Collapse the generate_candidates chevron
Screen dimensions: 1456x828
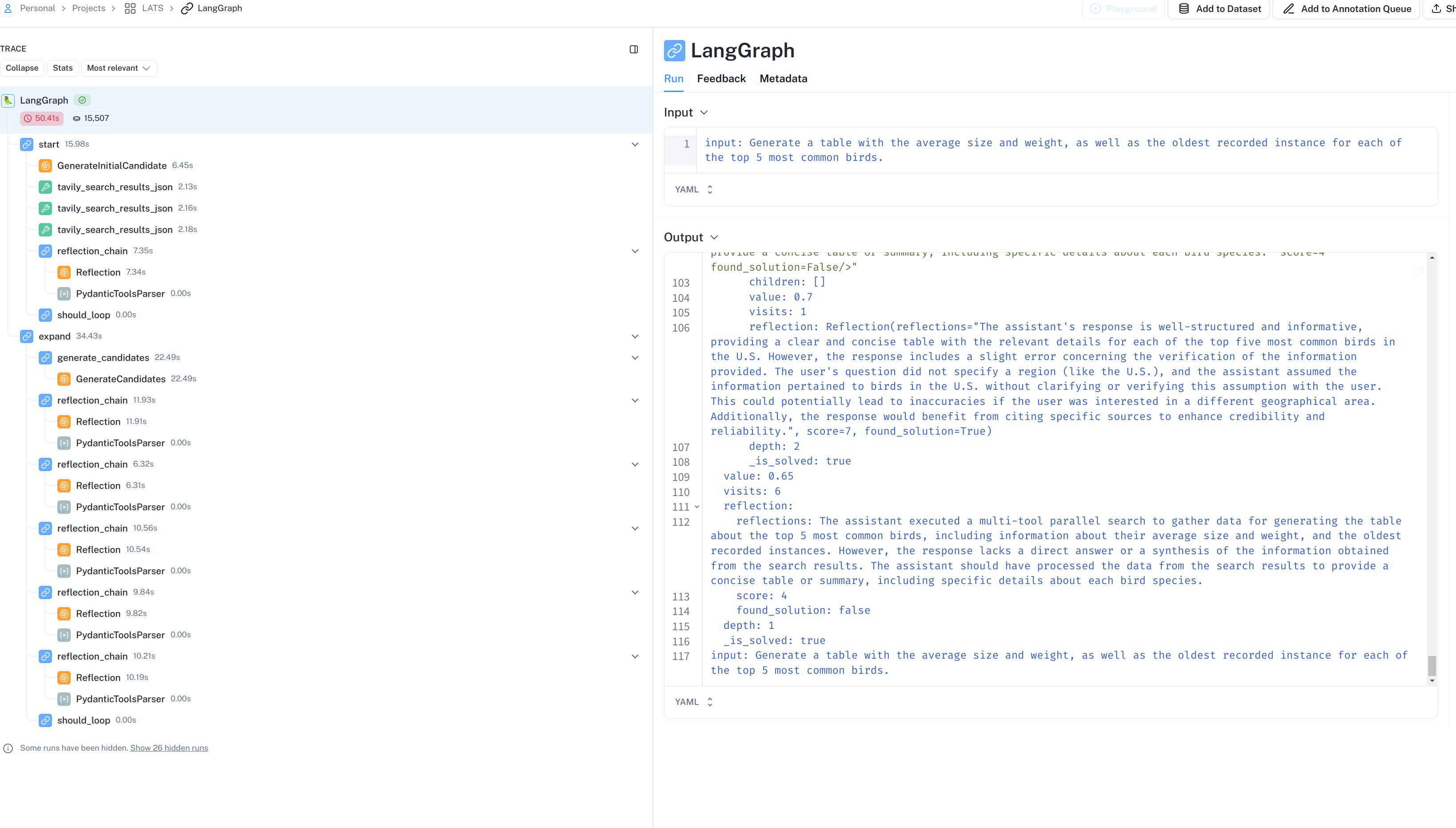[635, 358]
